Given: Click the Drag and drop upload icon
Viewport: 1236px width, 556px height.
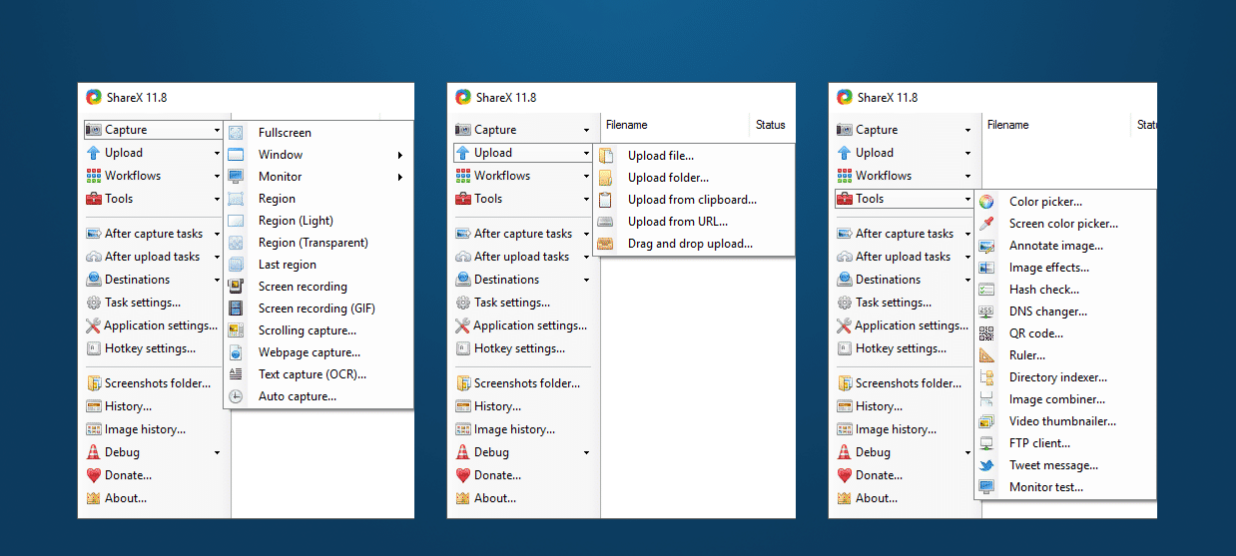Looking at the screenshot, I should pos(606,243).
